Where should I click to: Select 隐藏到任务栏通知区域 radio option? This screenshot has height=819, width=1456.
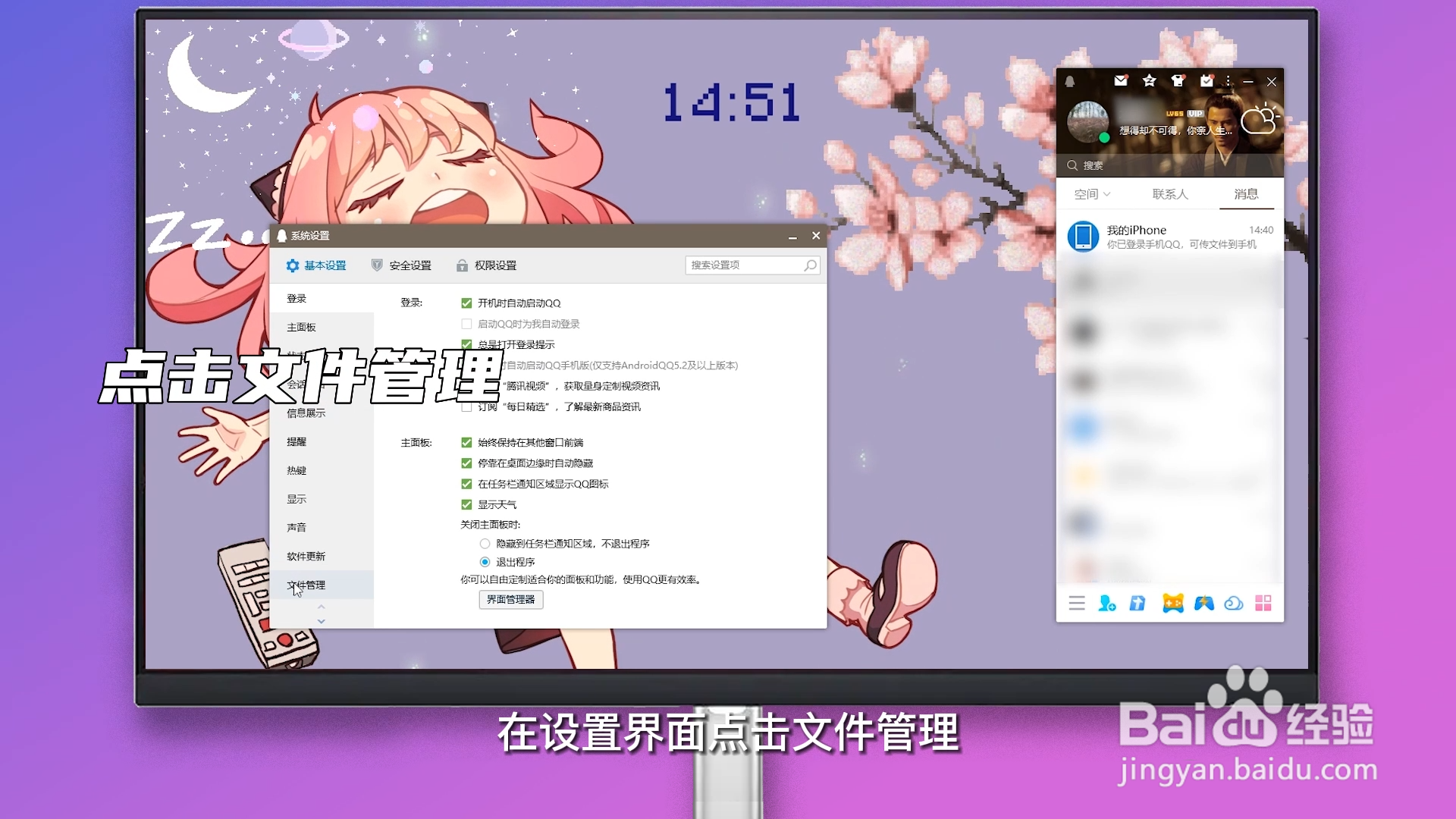click(485, 544)
